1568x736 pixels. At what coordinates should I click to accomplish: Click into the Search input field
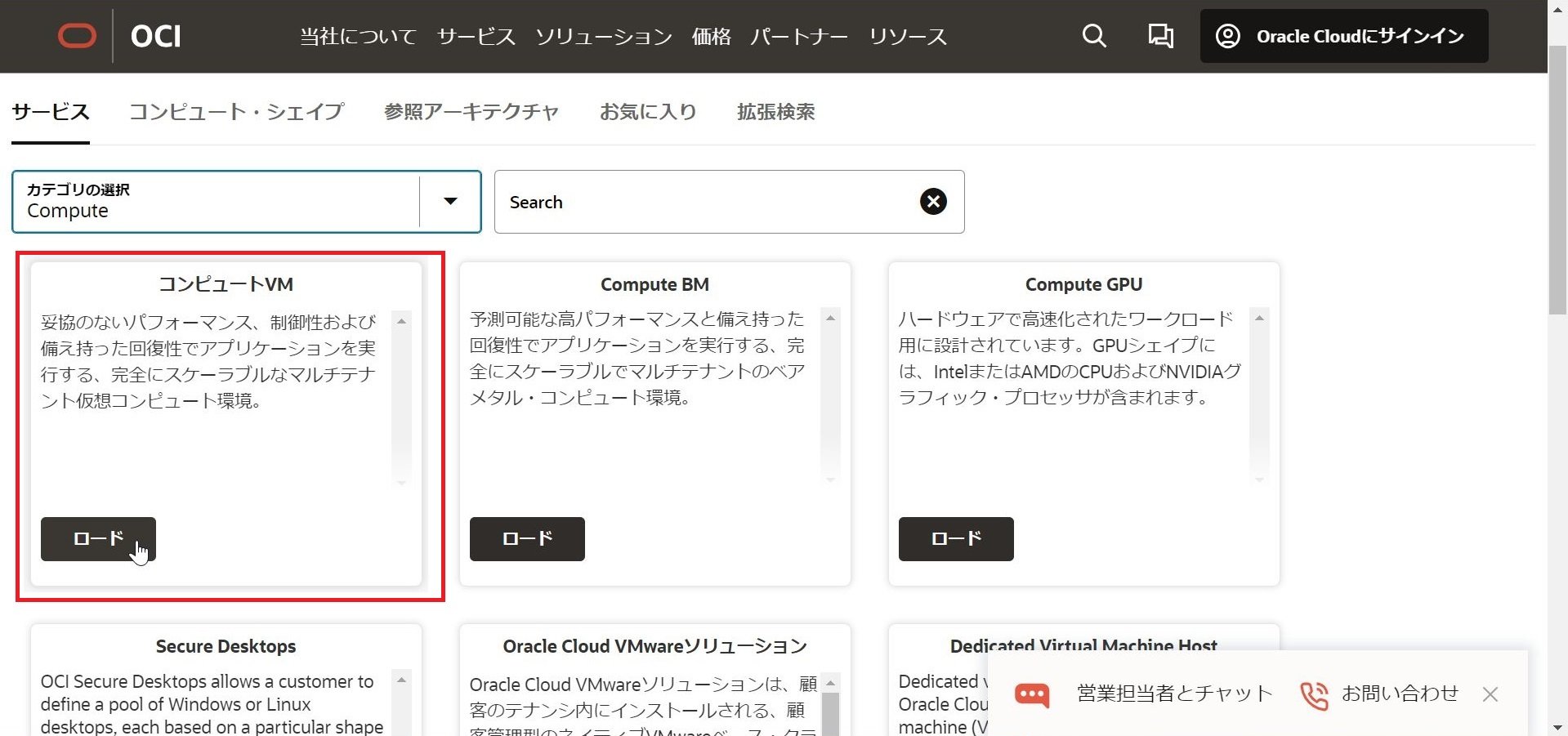point(703,202)
